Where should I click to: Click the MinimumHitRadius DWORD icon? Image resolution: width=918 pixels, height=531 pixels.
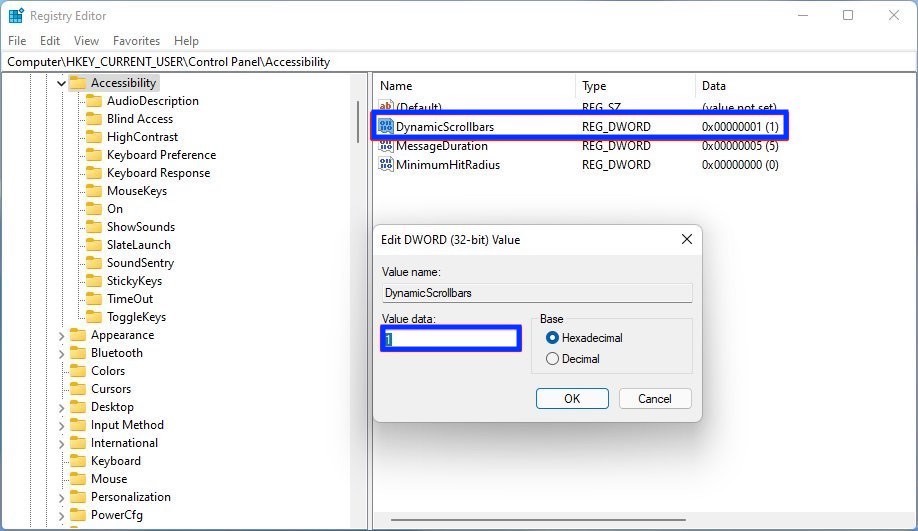point(386,164)
